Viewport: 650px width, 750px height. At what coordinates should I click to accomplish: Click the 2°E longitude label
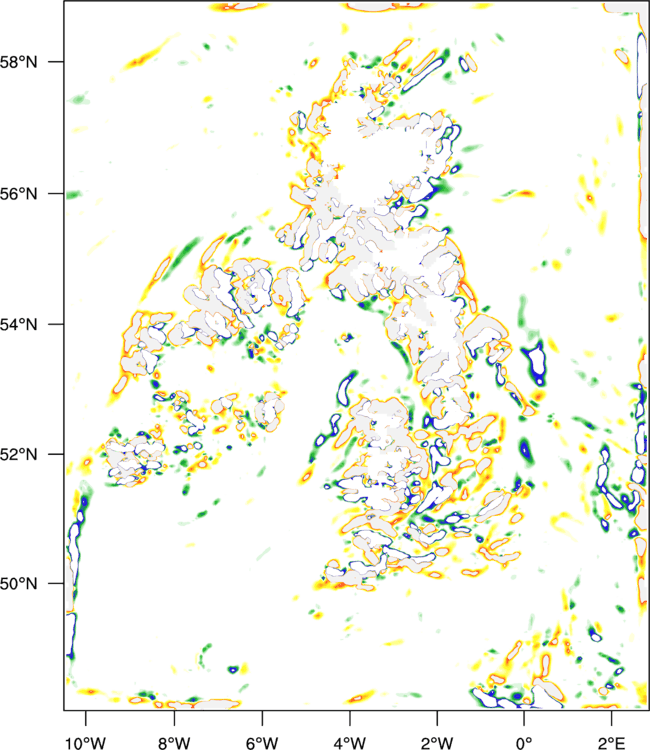612,742
